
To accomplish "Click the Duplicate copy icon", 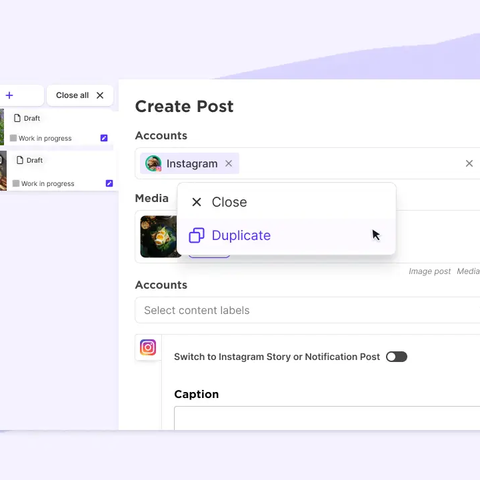I will pyautogui.click(x=197, y=235).
